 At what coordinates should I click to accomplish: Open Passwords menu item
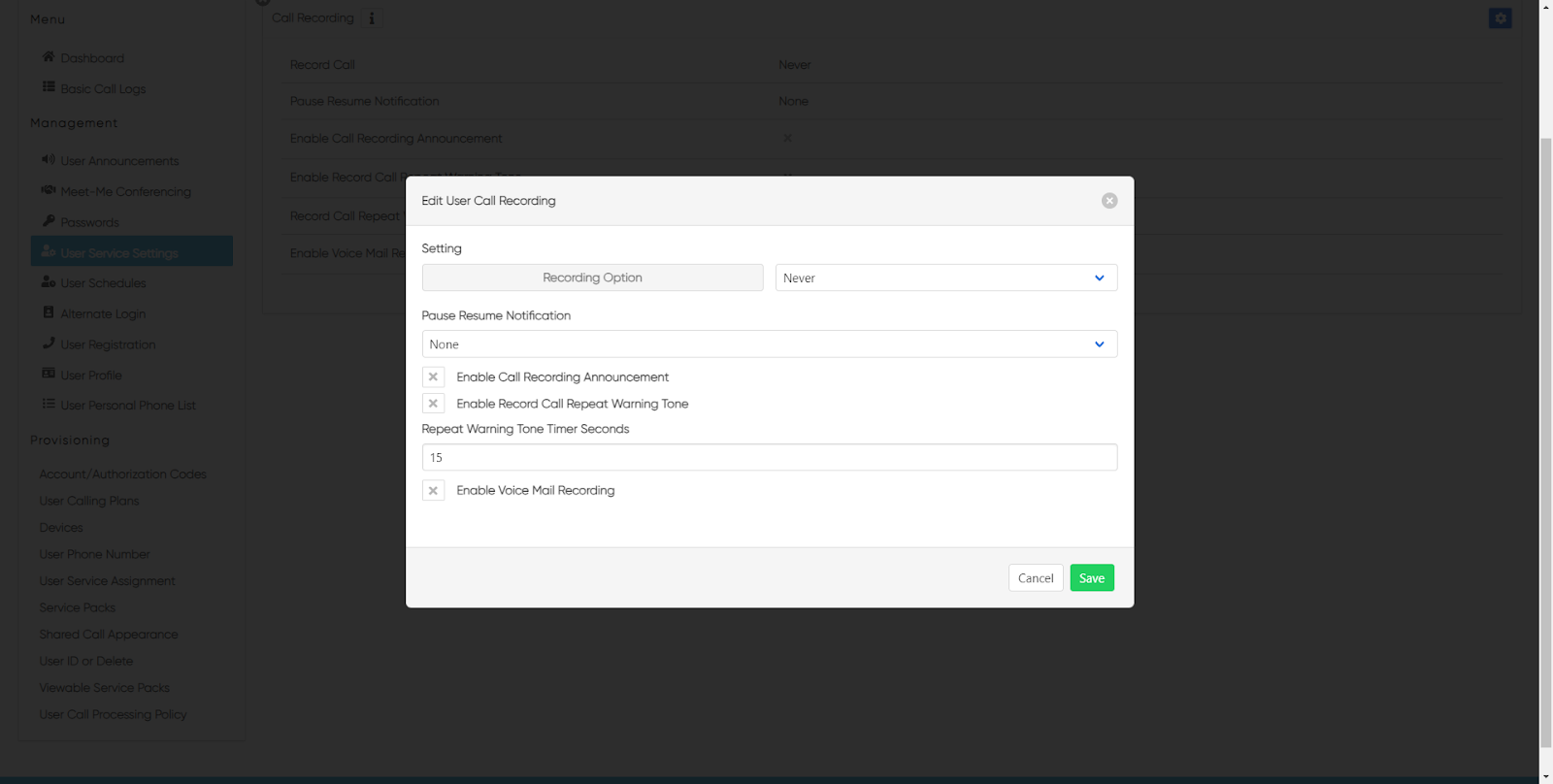pyautogui.click(x=90, y=222)
